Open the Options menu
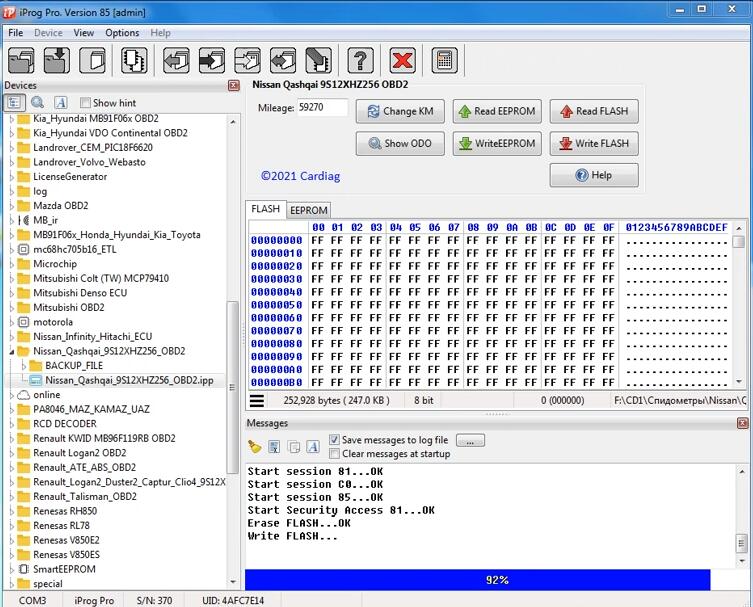 [122, 33]
